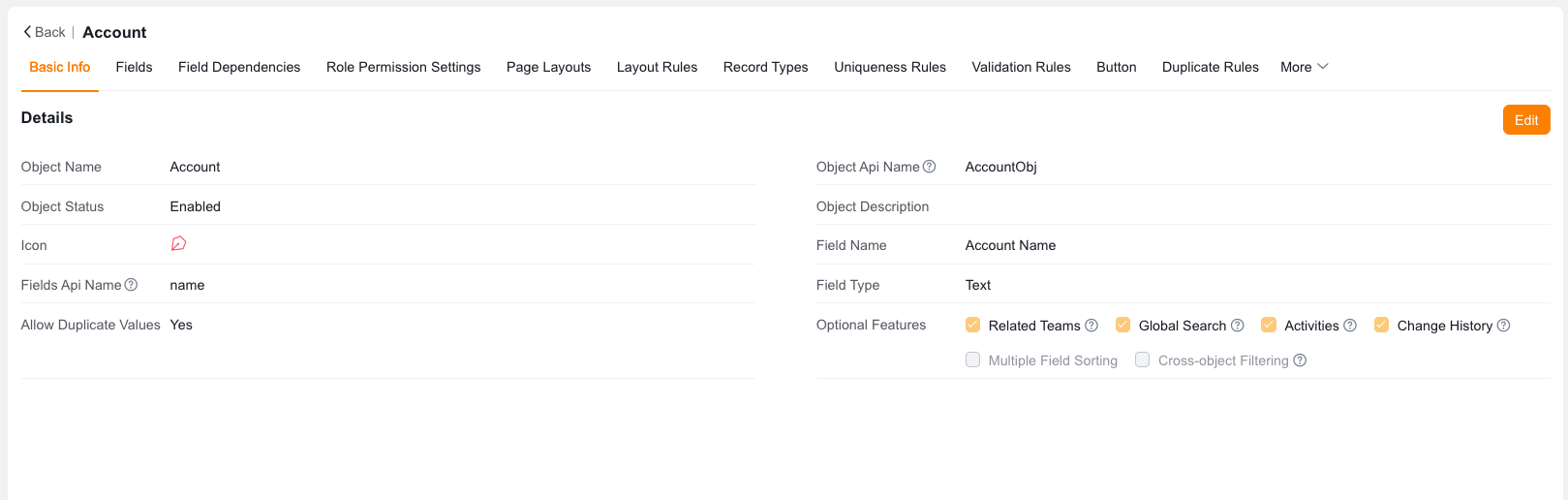The image size is (1568, 500).
Task: Open help icon next to Object Api Name
Action: pyautogui.click(x=930, y=167)
